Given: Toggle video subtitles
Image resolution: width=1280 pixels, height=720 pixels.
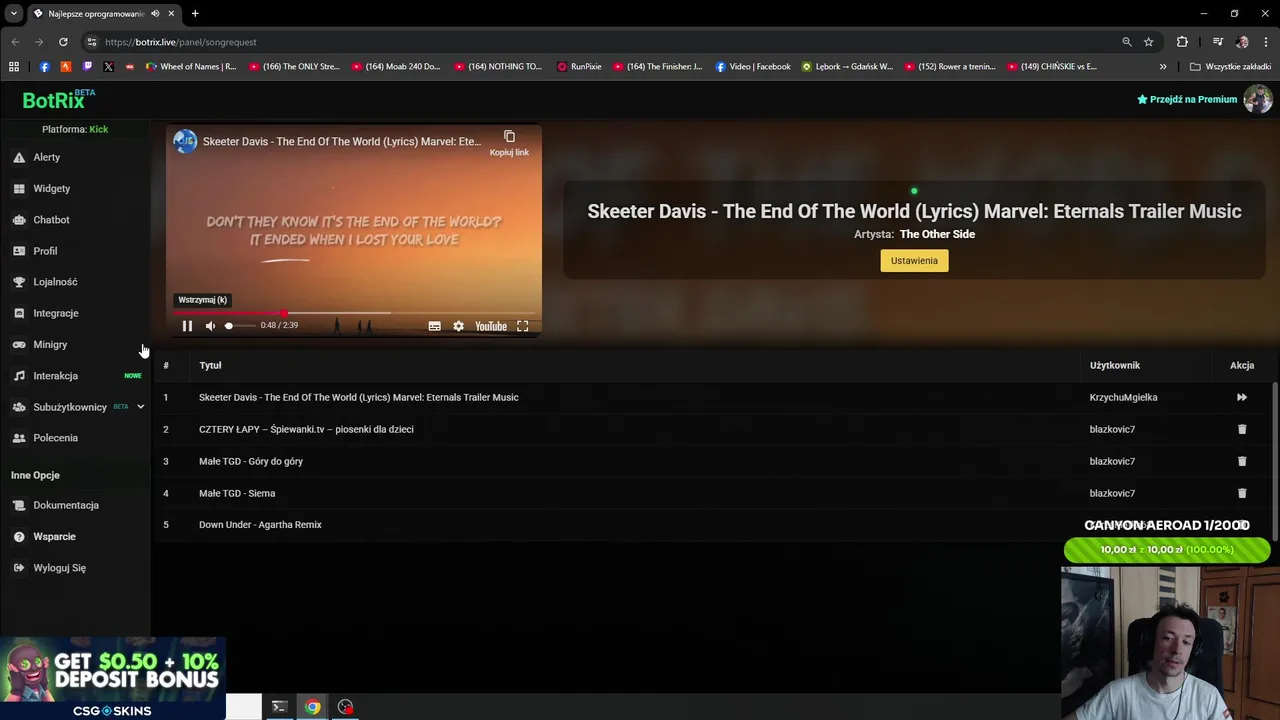Looking at the screenshot, I should 434,326.
